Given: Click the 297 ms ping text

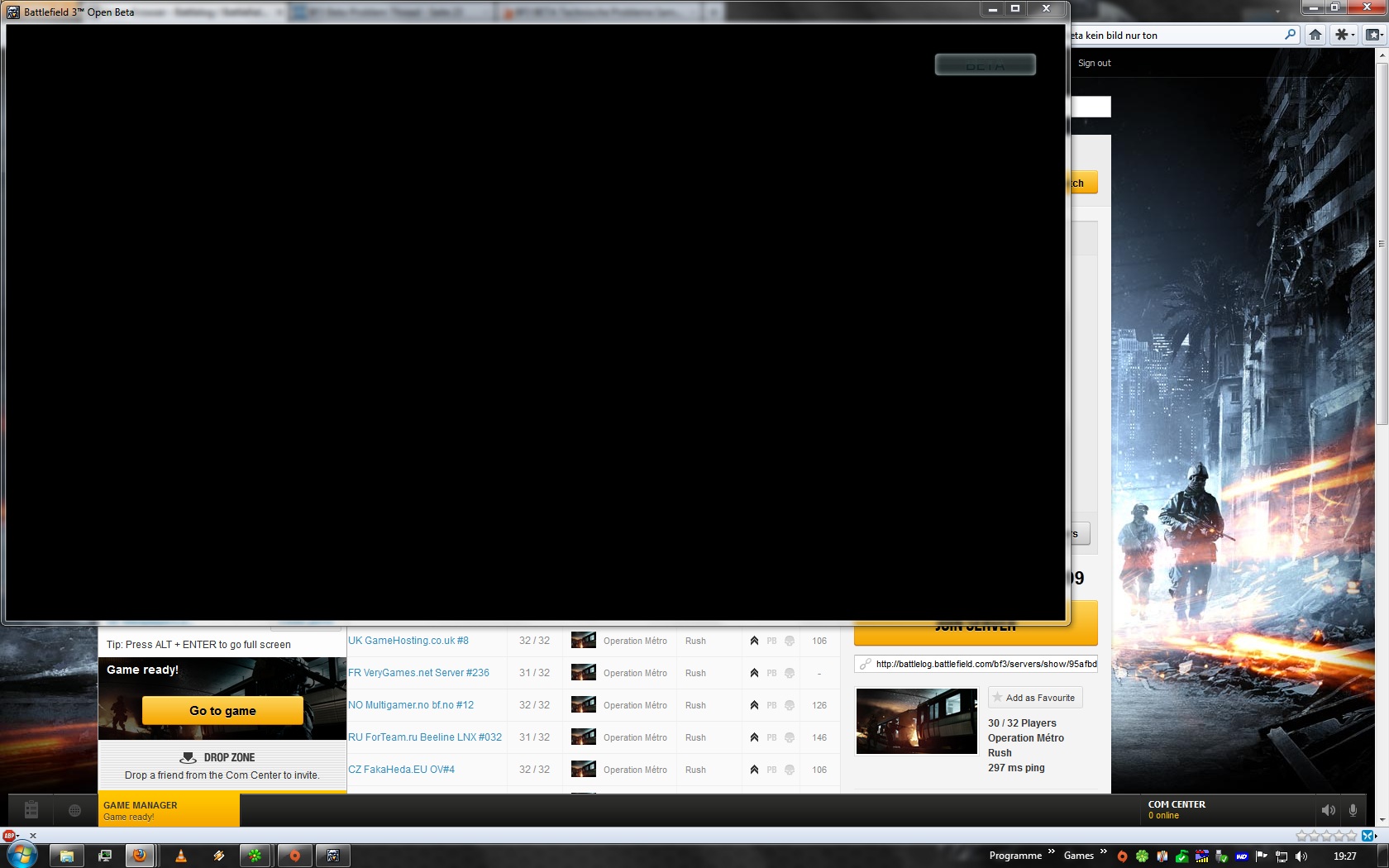Looking at the screenshot, I should pos(1016,768).
